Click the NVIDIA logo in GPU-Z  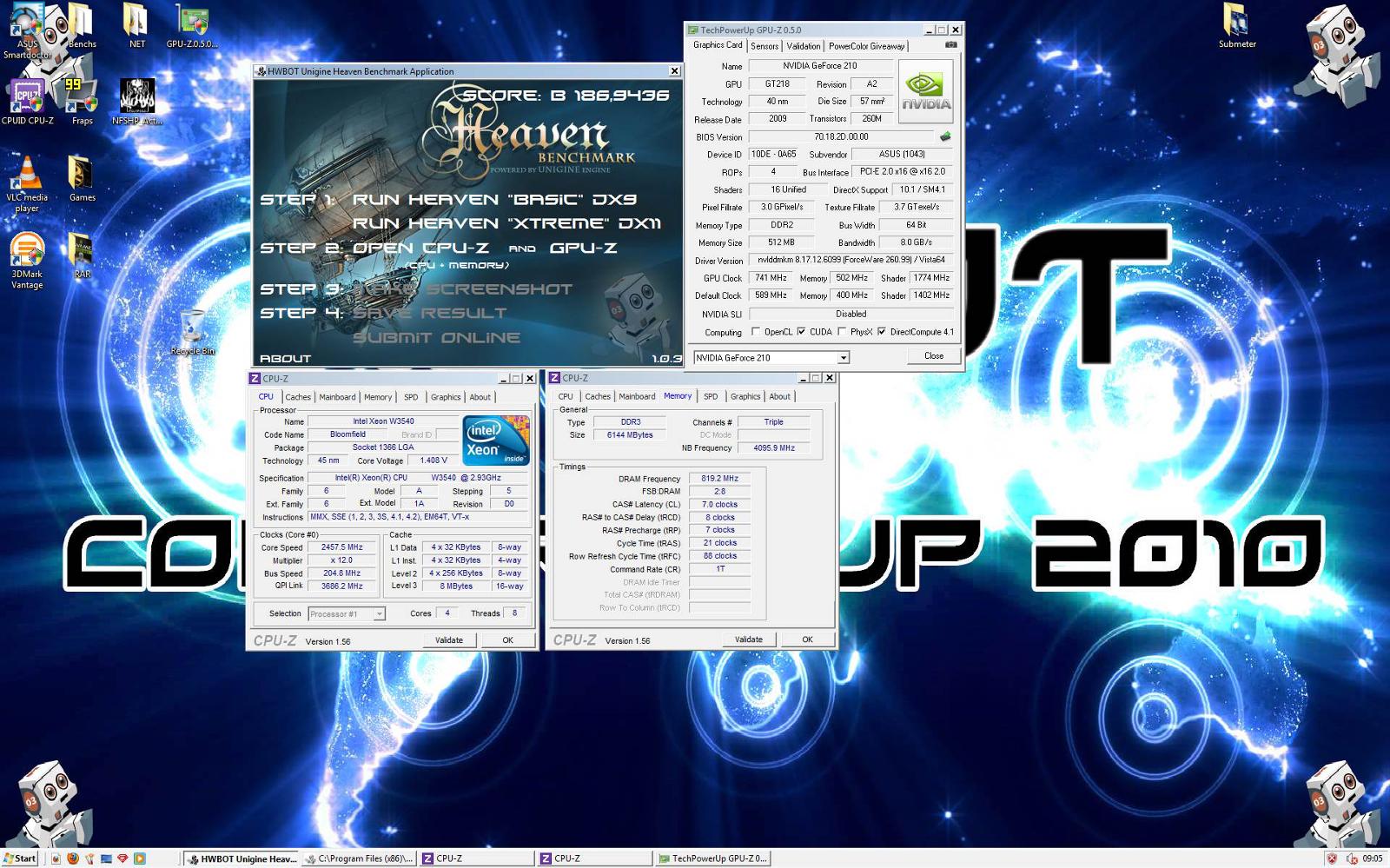coord(925,90)
